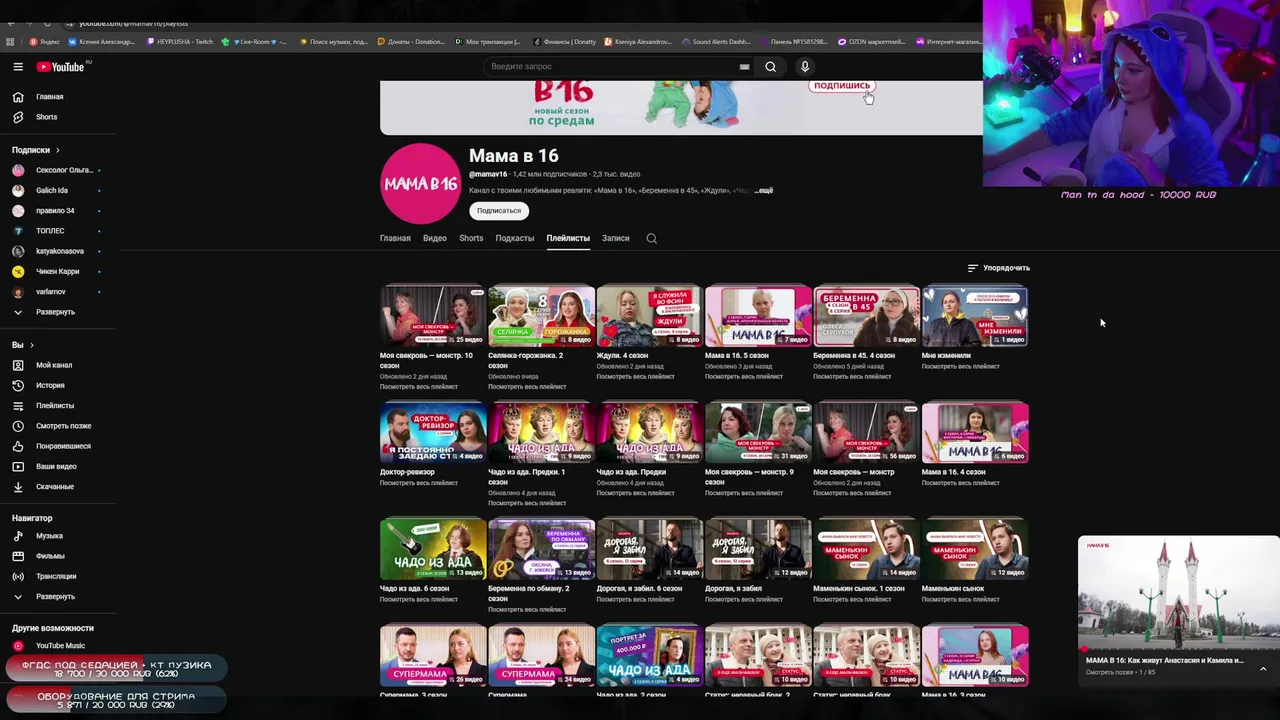Open 'Чадо из ада. 6 сезон' thumbnail
The height and width of the screenshot is (720, 1280).
pos(433,549)
